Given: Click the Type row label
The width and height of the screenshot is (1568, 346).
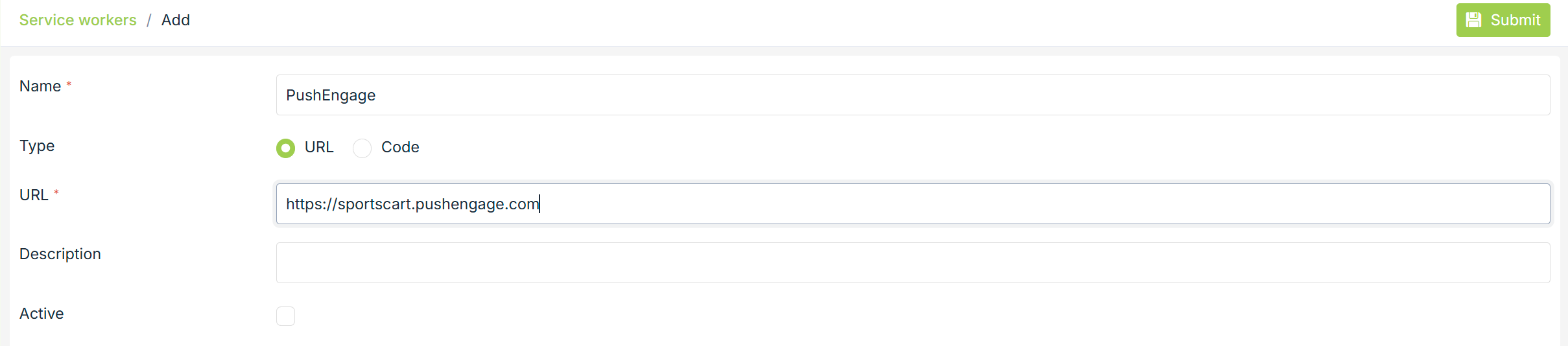Looking at the screenshot, I should (x=37, y=146).
